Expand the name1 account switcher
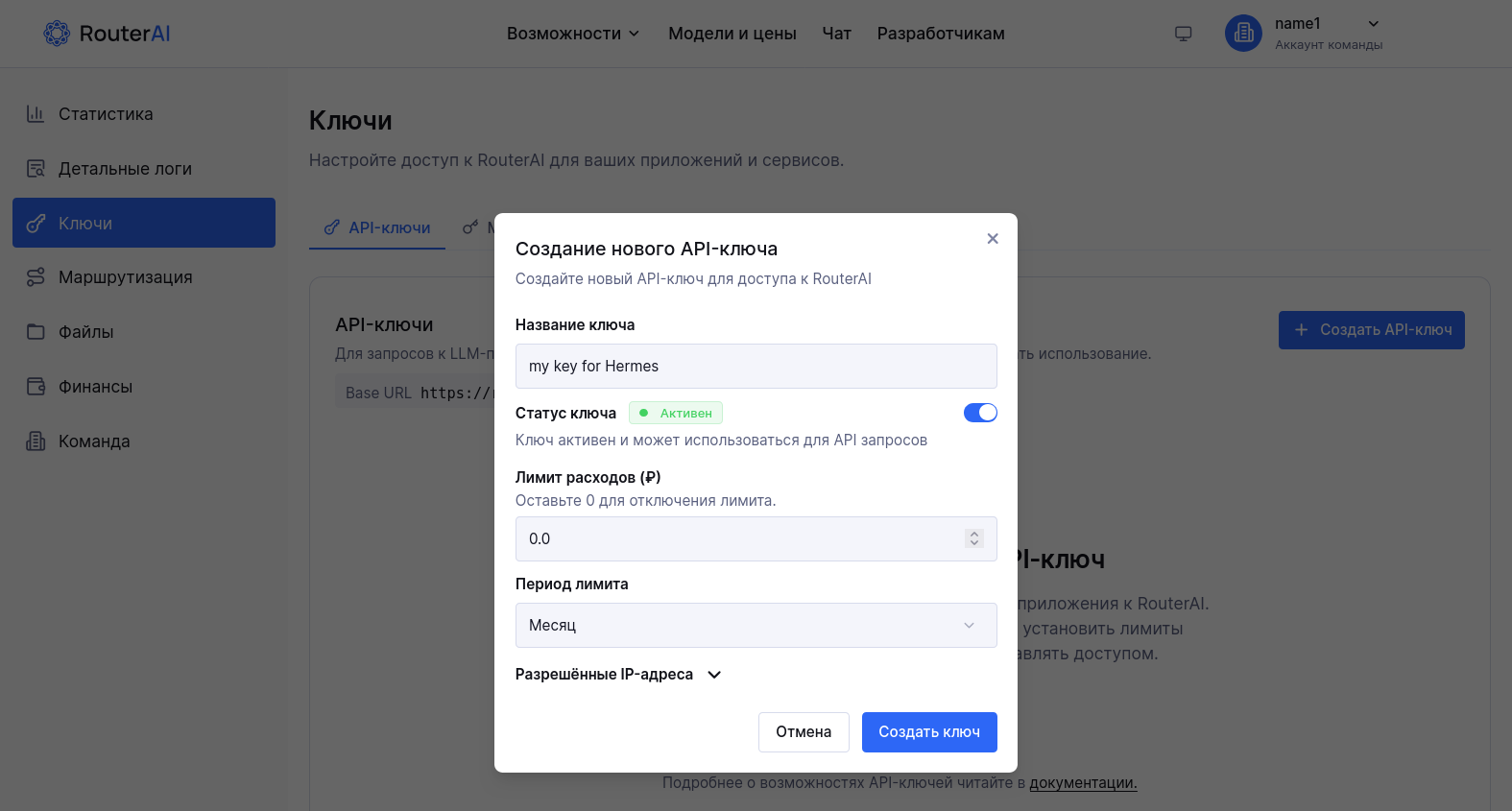This screenshot has height=811, width=1512. tap(1373, 24)
